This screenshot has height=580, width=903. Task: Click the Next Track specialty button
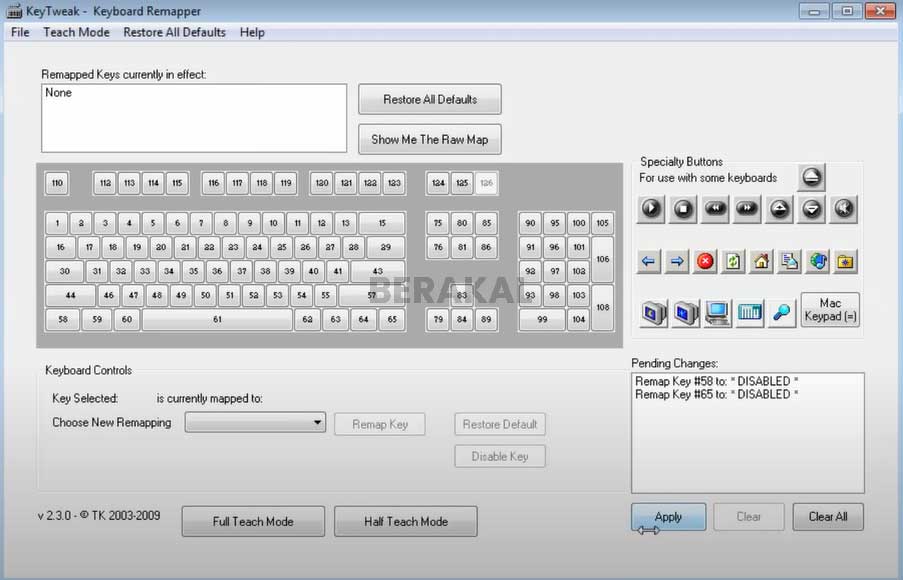pyautogui.click(x=747, y=209)
